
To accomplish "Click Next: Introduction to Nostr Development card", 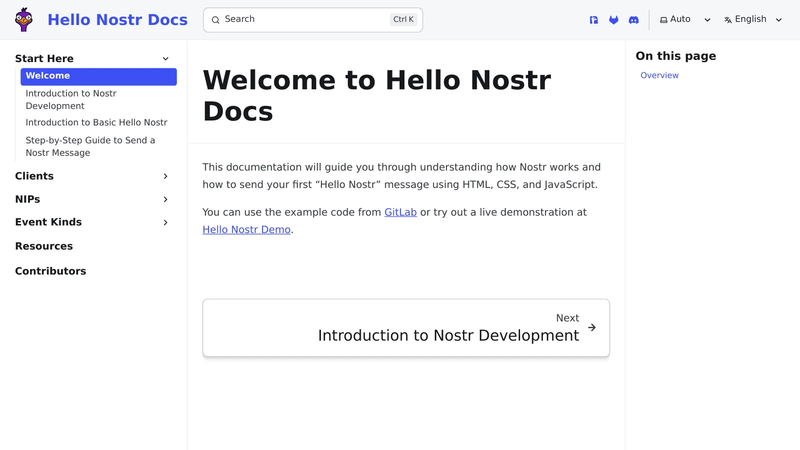I will tap(406, 328).
